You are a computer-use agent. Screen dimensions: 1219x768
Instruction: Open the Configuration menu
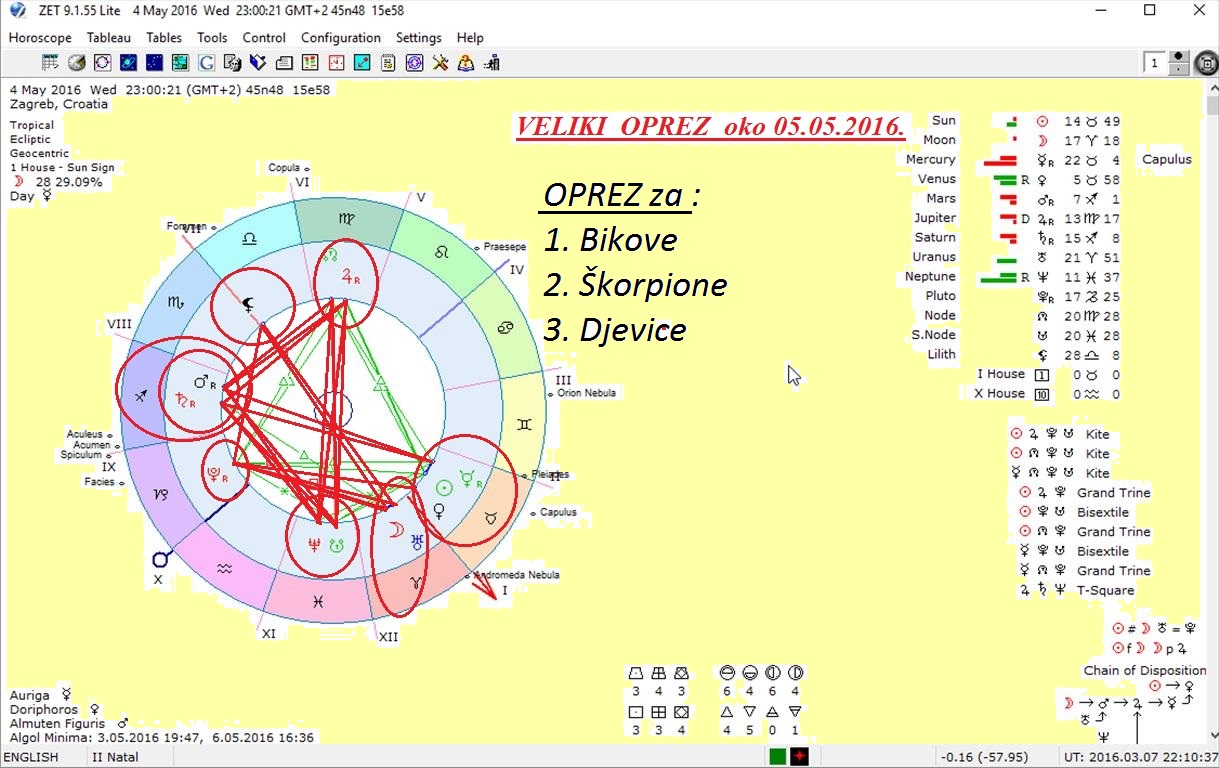click(x=340, y=38)
